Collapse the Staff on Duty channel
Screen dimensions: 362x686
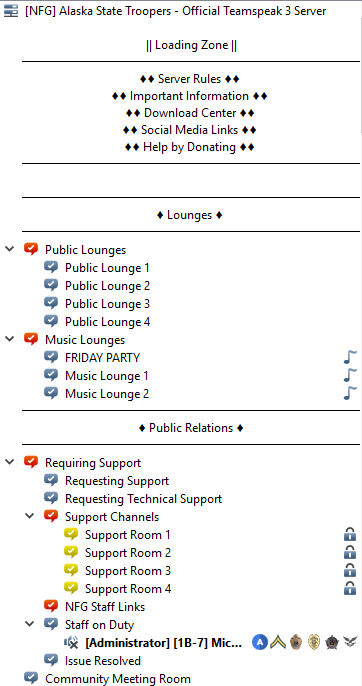click(29, 624)
